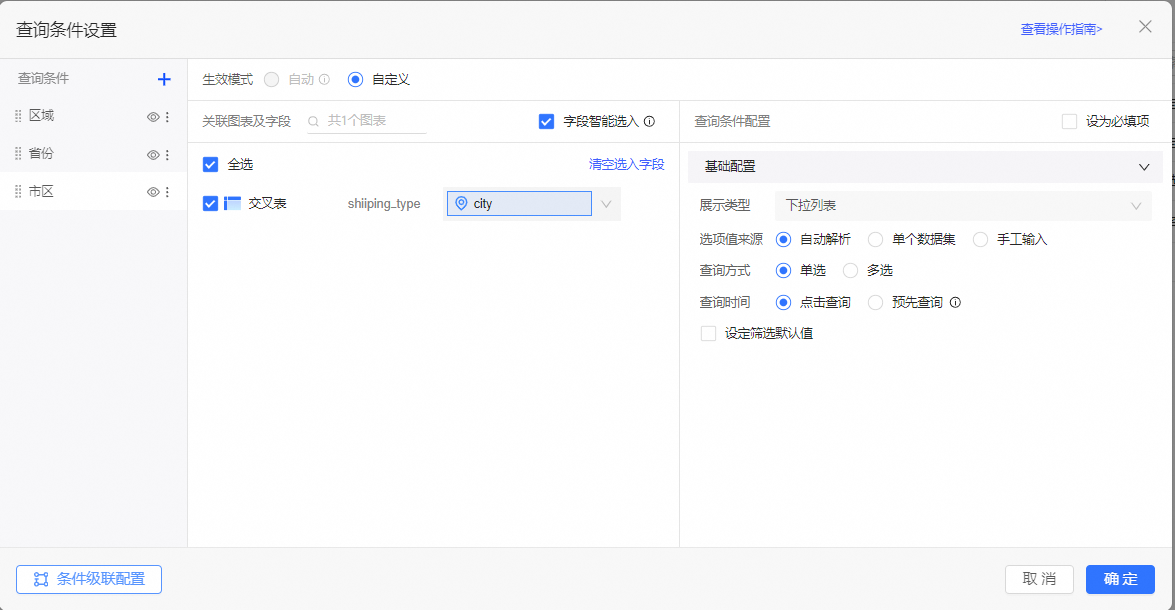Viewport: 1175px width, 610px height.
Task: Click 清空选入字段 link
Action: click(626, 164)
